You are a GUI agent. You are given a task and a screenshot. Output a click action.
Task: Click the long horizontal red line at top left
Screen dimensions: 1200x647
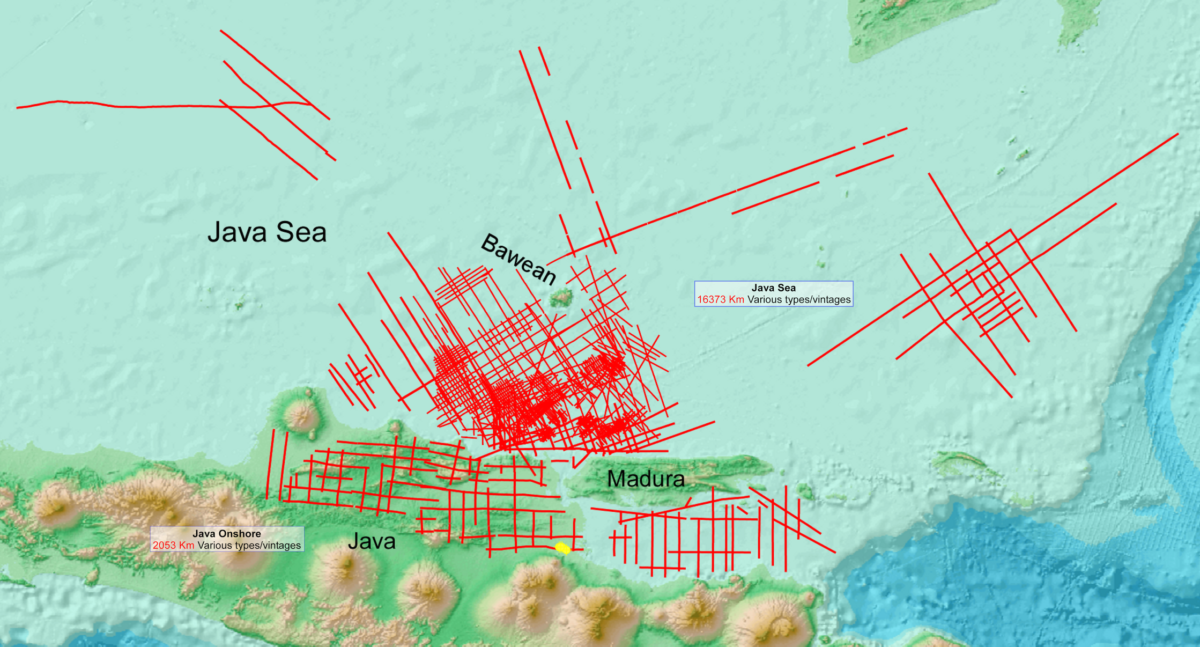coord(120,101)
